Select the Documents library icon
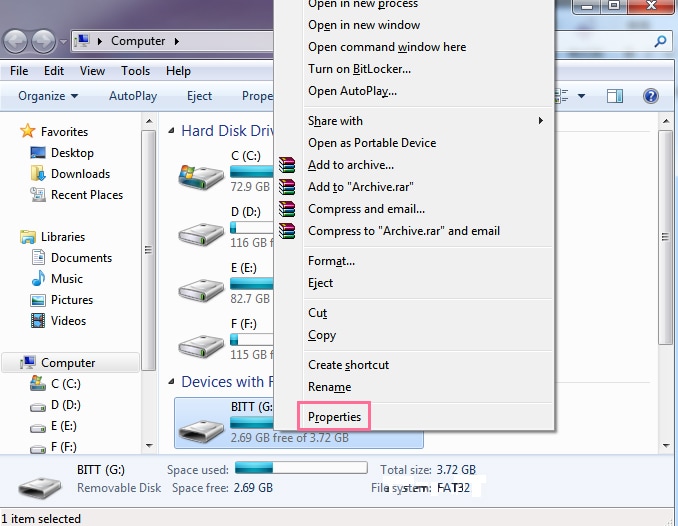 coord(38,257)
